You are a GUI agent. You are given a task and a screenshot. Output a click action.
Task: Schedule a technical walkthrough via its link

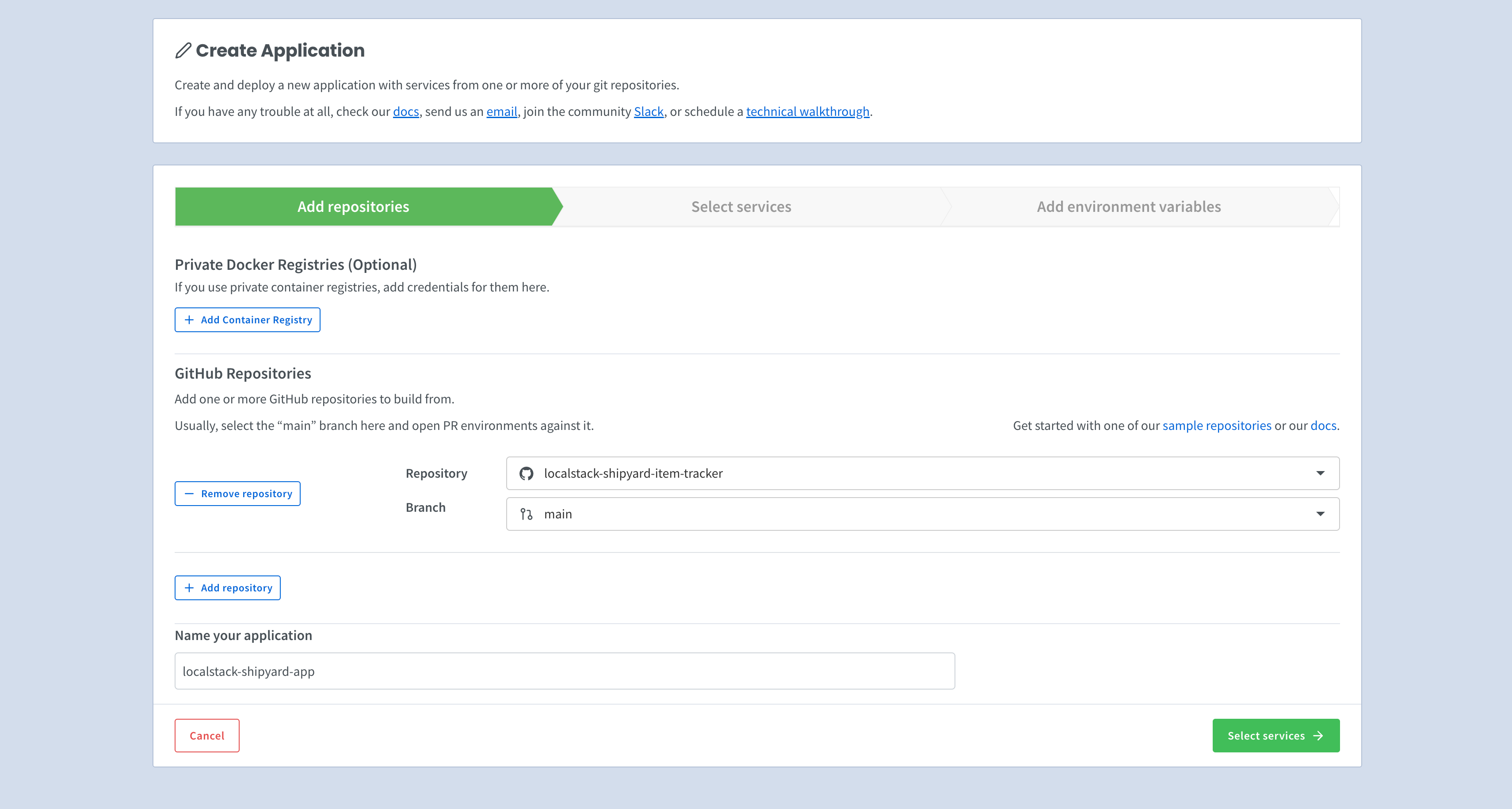point(808,111)
